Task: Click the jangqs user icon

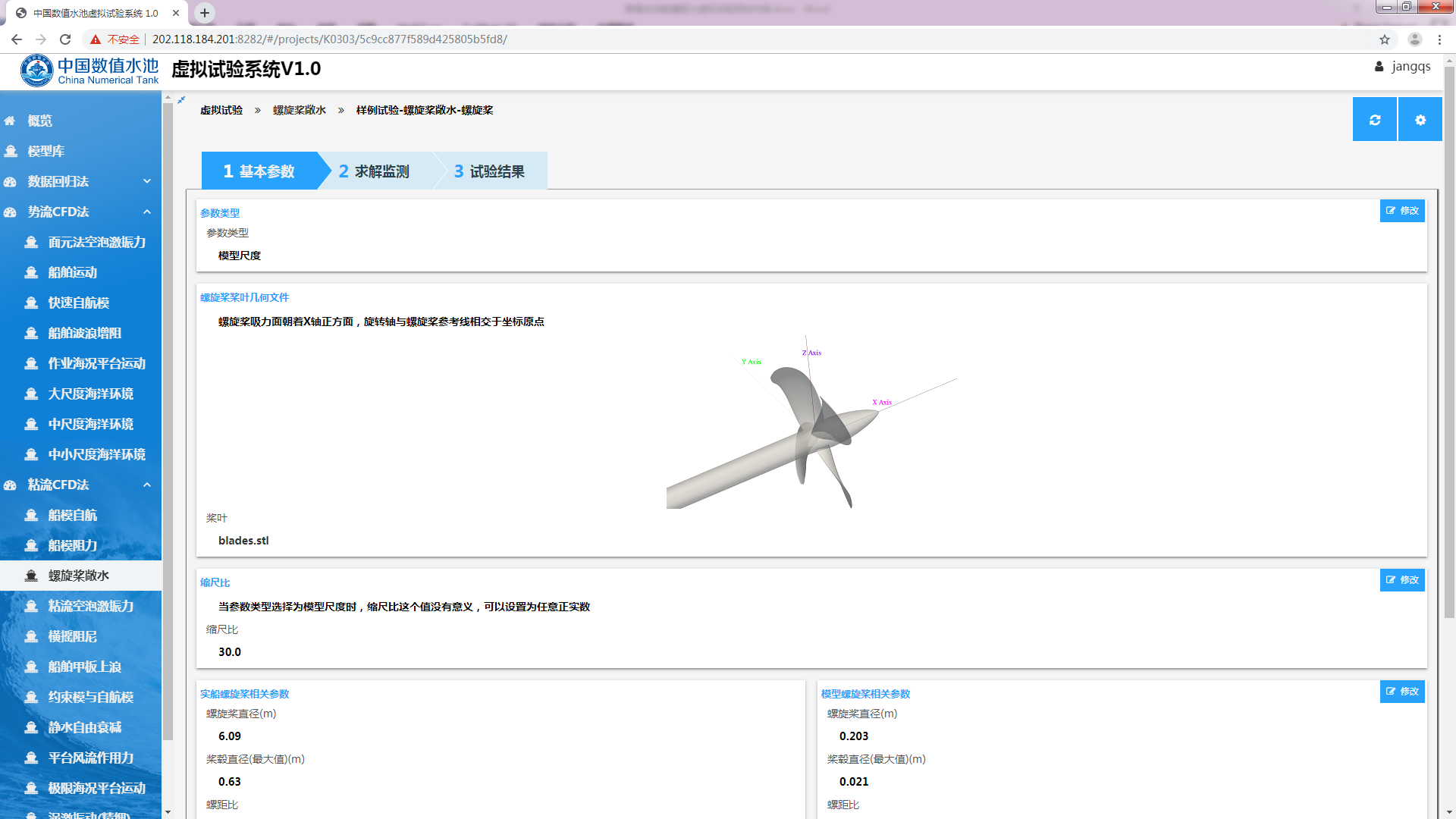Action: coord(1379,67)
